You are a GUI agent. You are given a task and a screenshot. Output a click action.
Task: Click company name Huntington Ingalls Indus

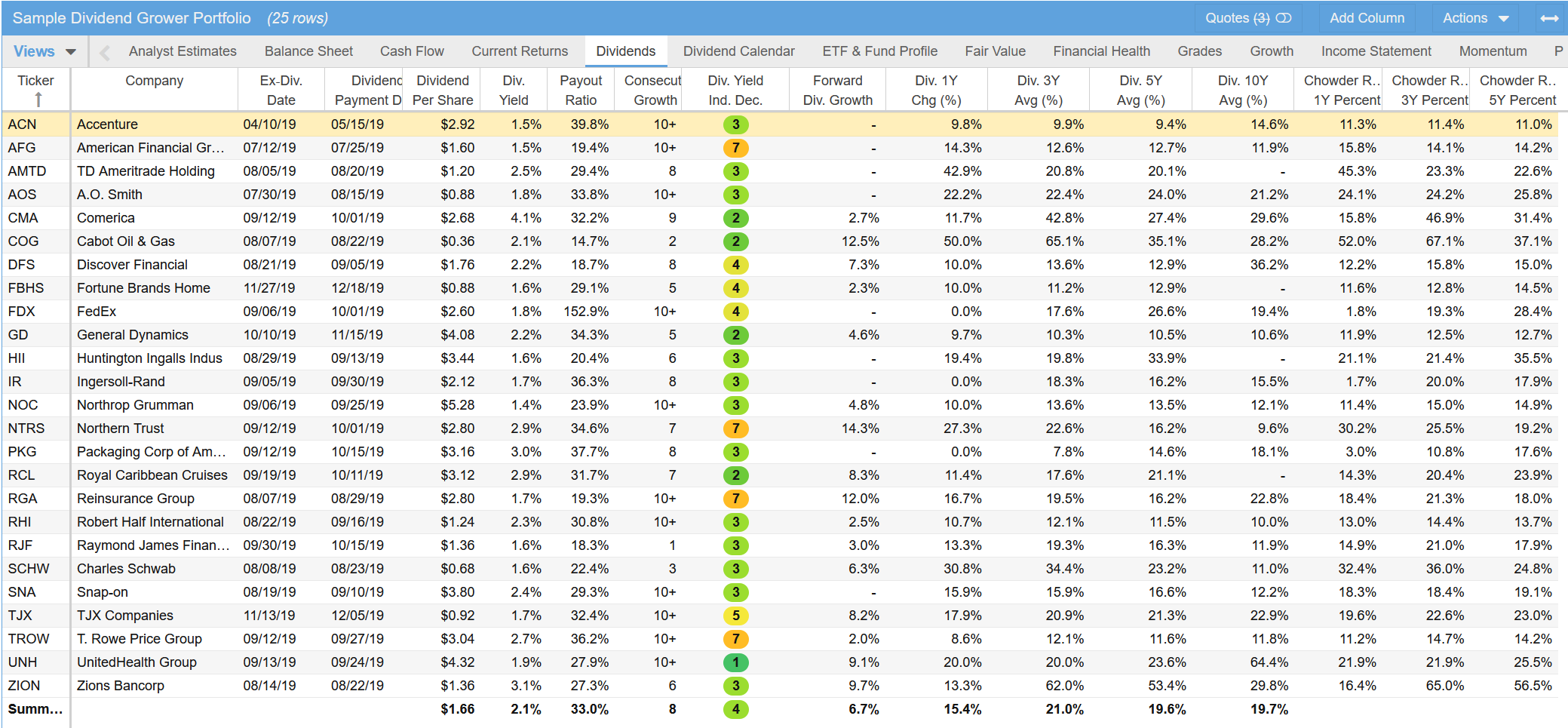[x=149, y=358]
